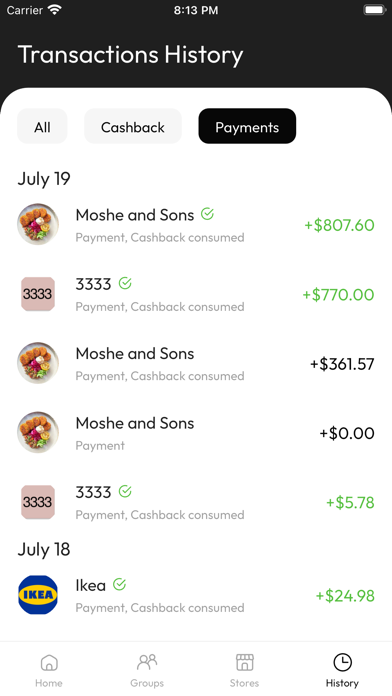Switch to the Cashback filter

click(133, 127)
